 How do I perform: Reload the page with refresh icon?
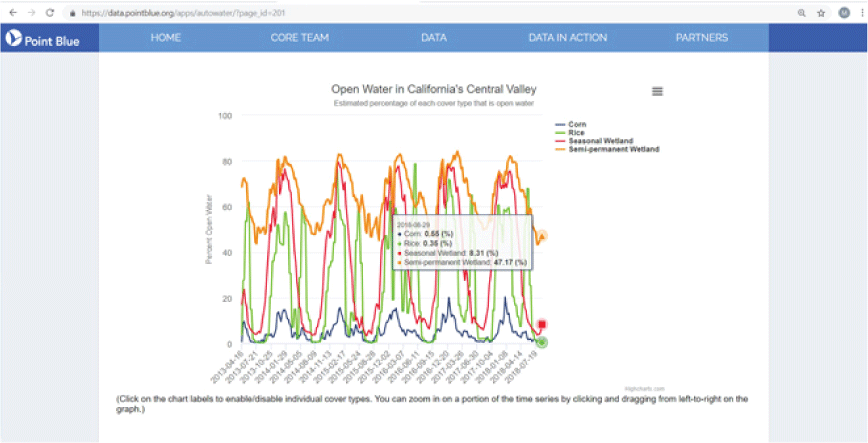click(x=50, y=13)
